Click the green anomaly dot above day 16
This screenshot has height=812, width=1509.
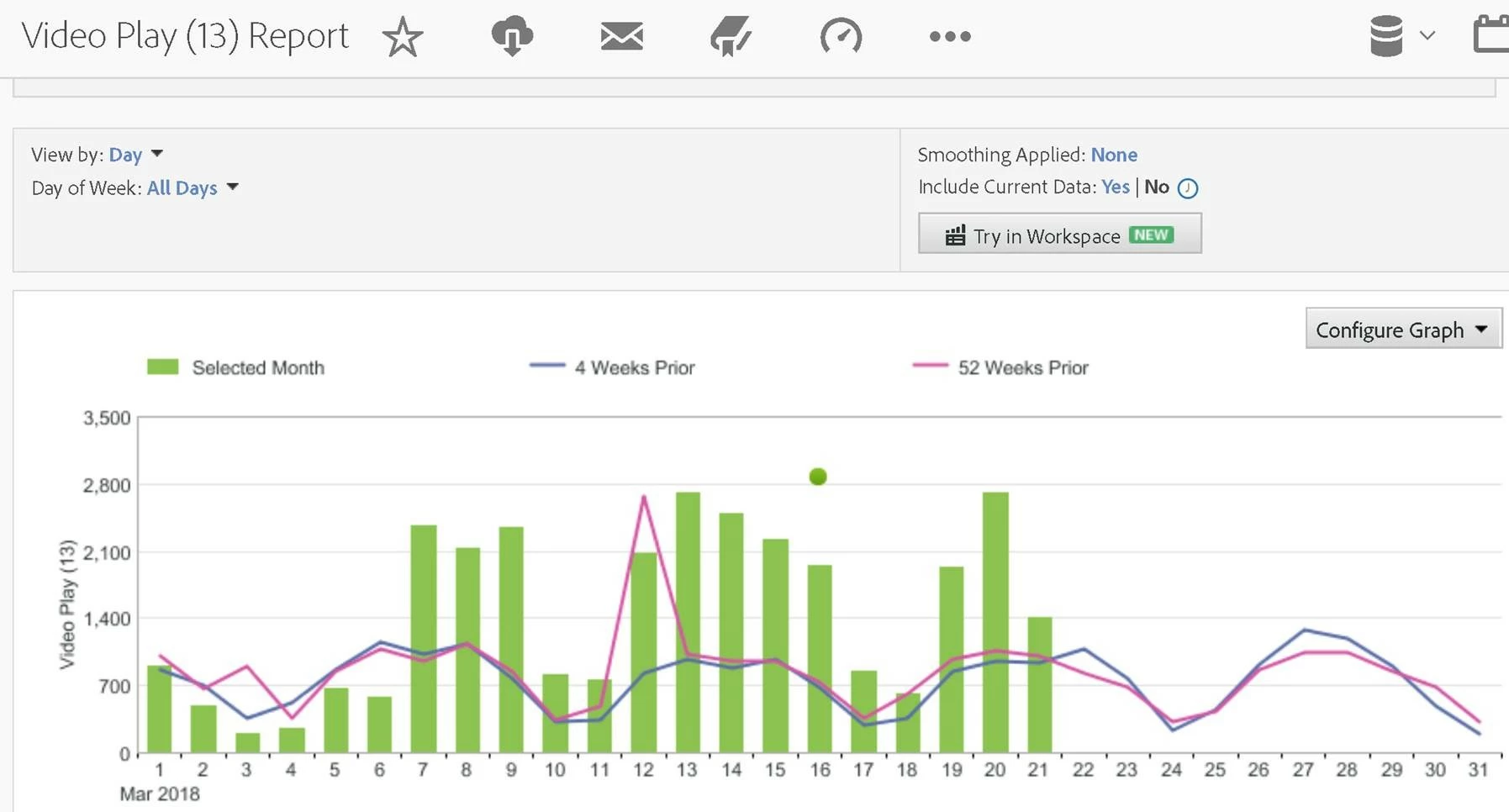tap(818, 477)
